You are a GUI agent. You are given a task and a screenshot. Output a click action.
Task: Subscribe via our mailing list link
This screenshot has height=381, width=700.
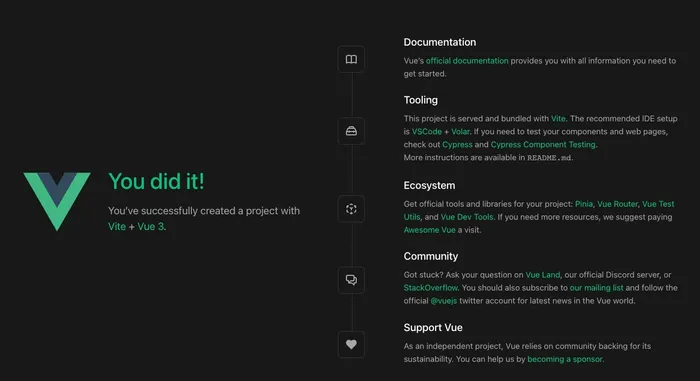click(x=596, y=288)
